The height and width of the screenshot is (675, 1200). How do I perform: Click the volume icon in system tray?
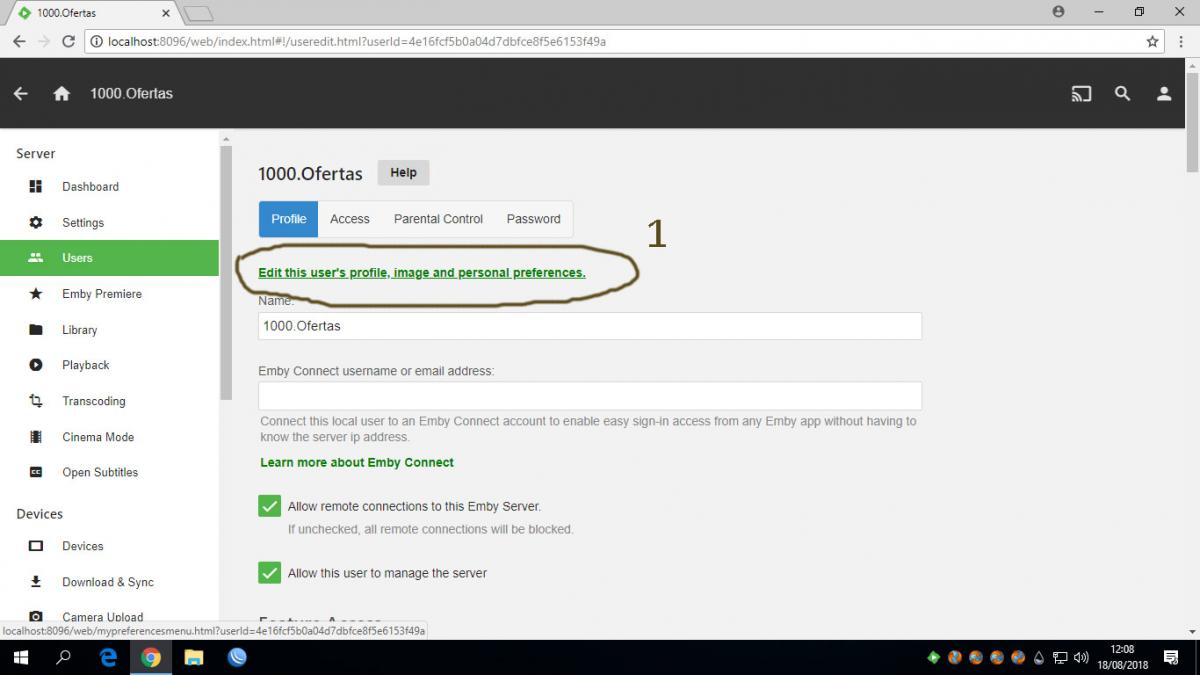pos(1080,658)
